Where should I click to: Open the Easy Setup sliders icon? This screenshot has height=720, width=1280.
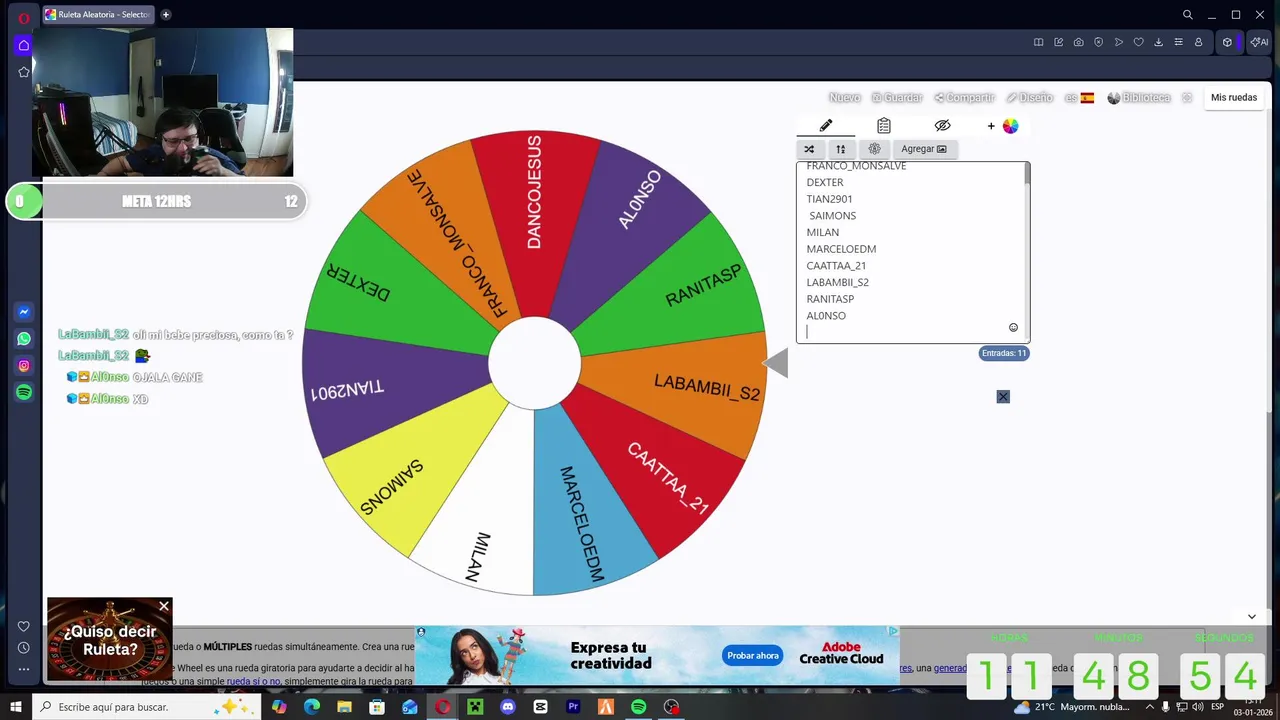1178,42
